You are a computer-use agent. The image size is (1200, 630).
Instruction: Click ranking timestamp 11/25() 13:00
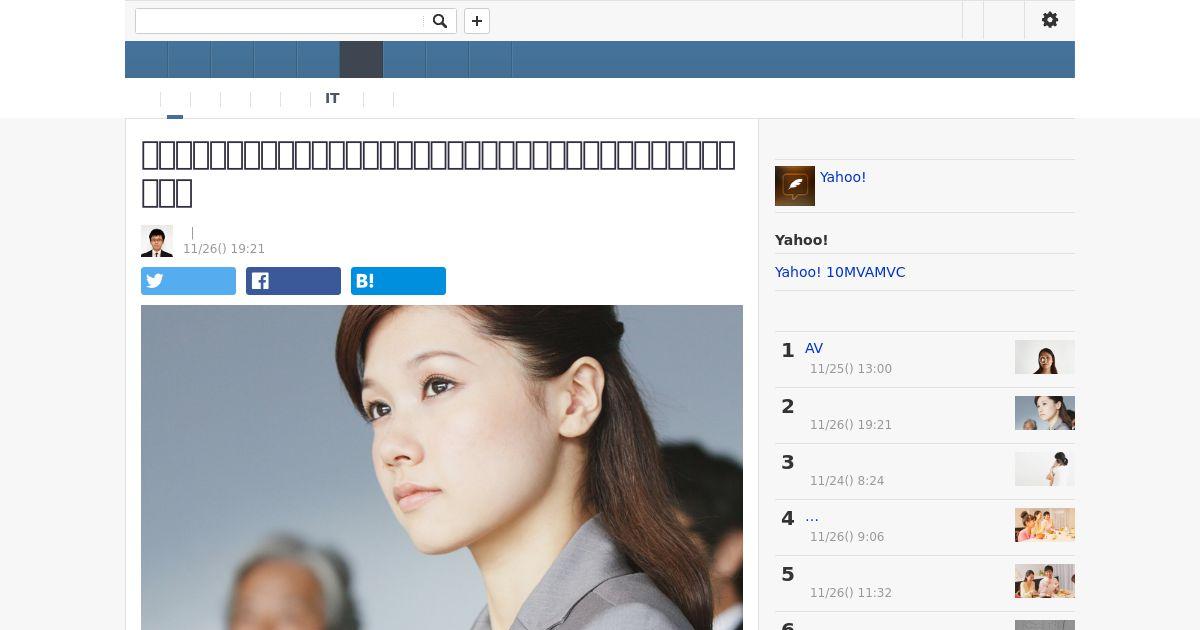point(851,369)
